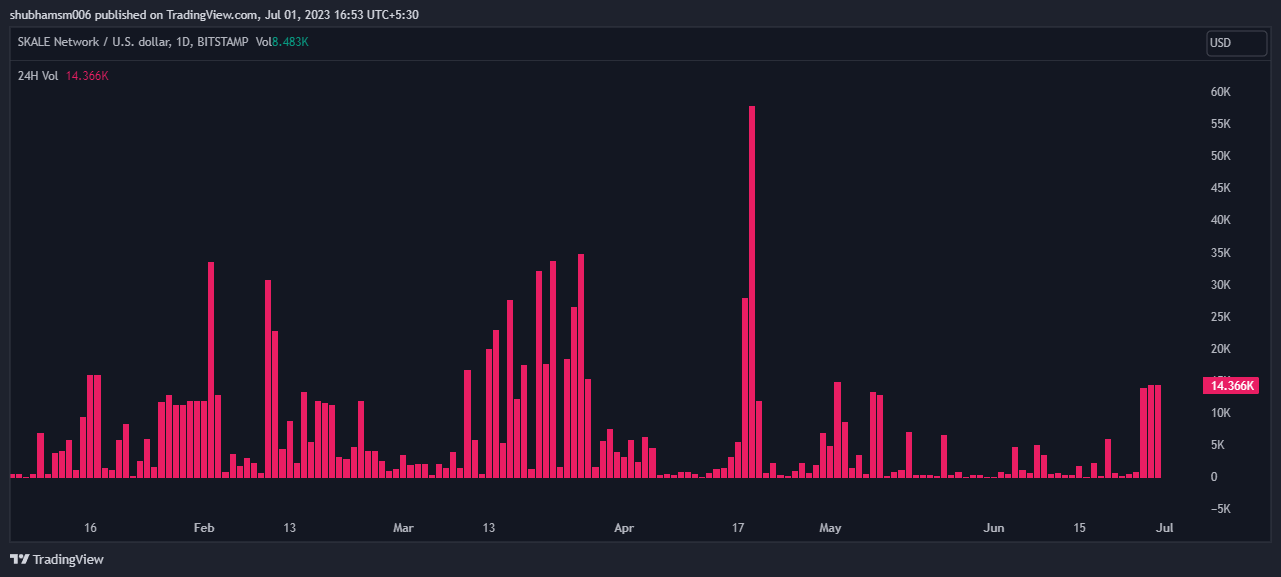Click the Jun date label on the time axis
The width and height of the screenshot is (1281, 577).
pos(994,527)
